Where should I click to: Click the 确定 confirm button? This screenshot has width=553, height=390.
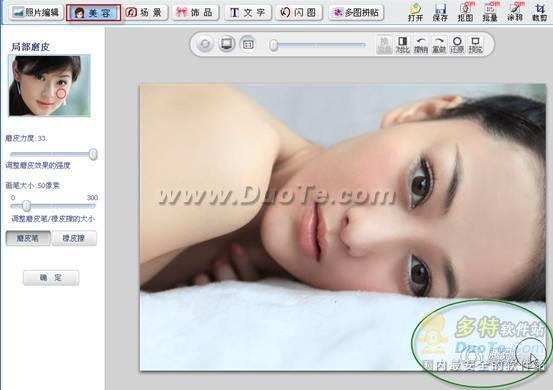(x=51, y=278)
